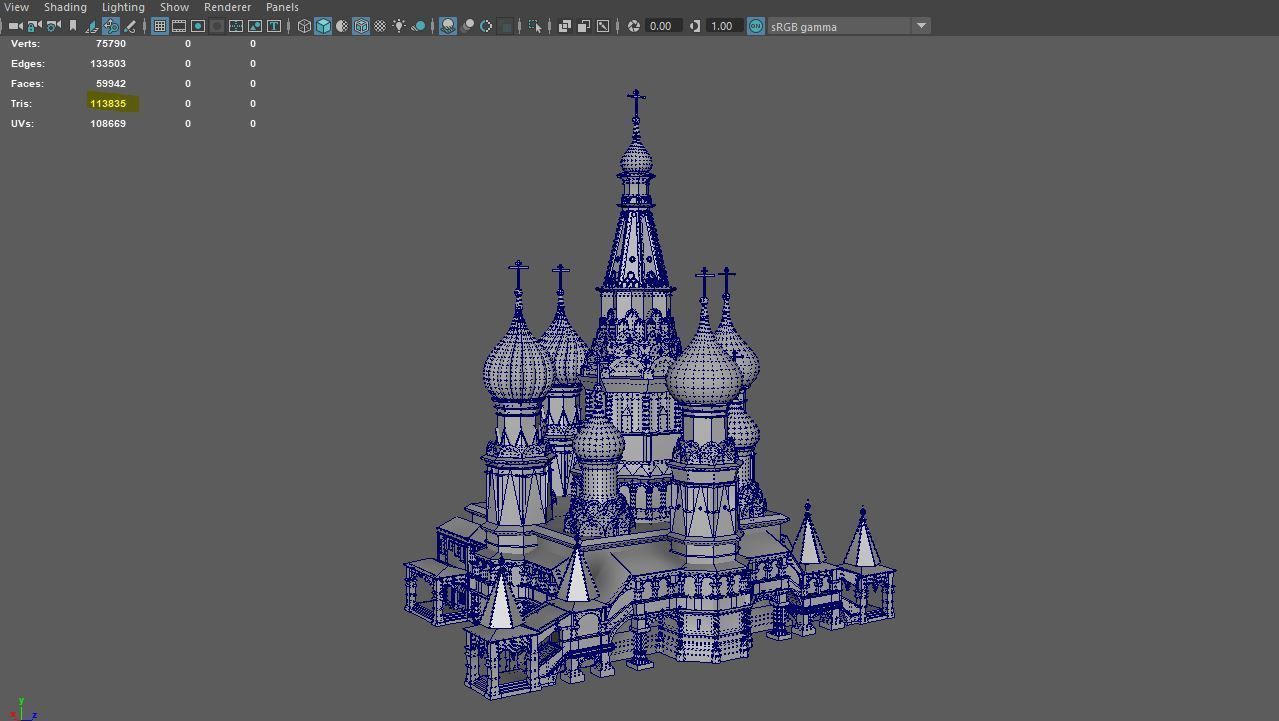
Task: Click the Multisample Anti-aliasing icon
Action: pos(486,26)
